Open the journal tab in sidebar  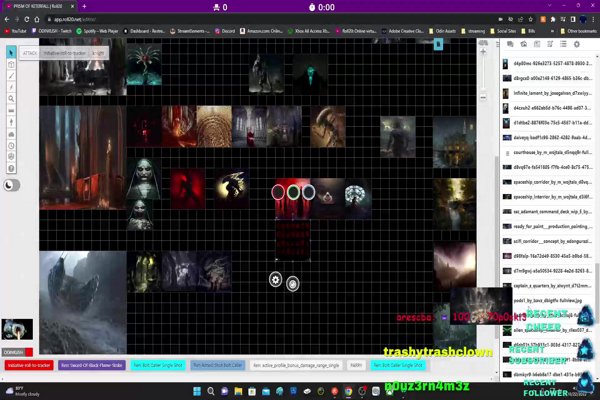point(537,44)
